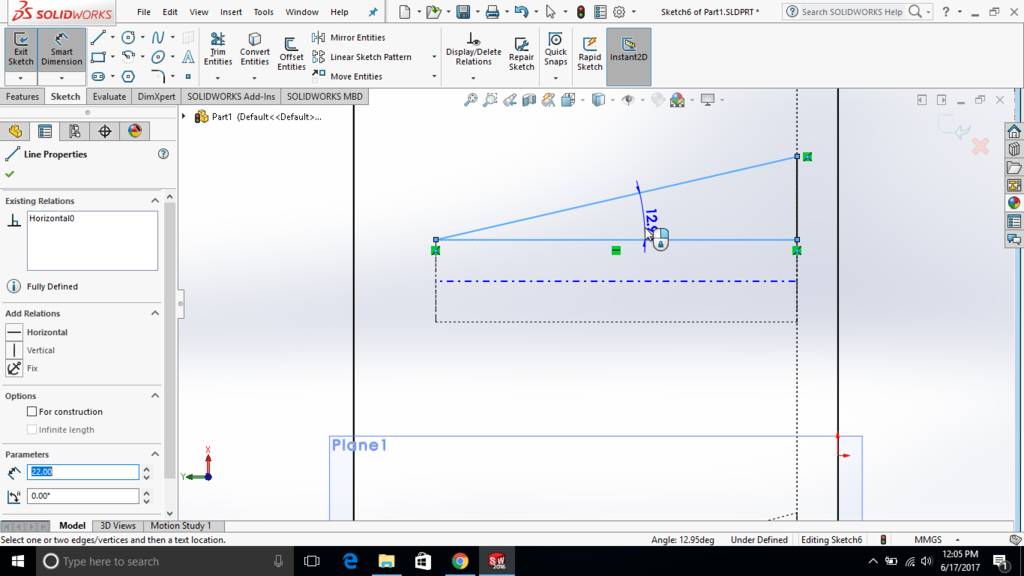Add a Vertical relation
1024x576 pixels.
[31, 350]
